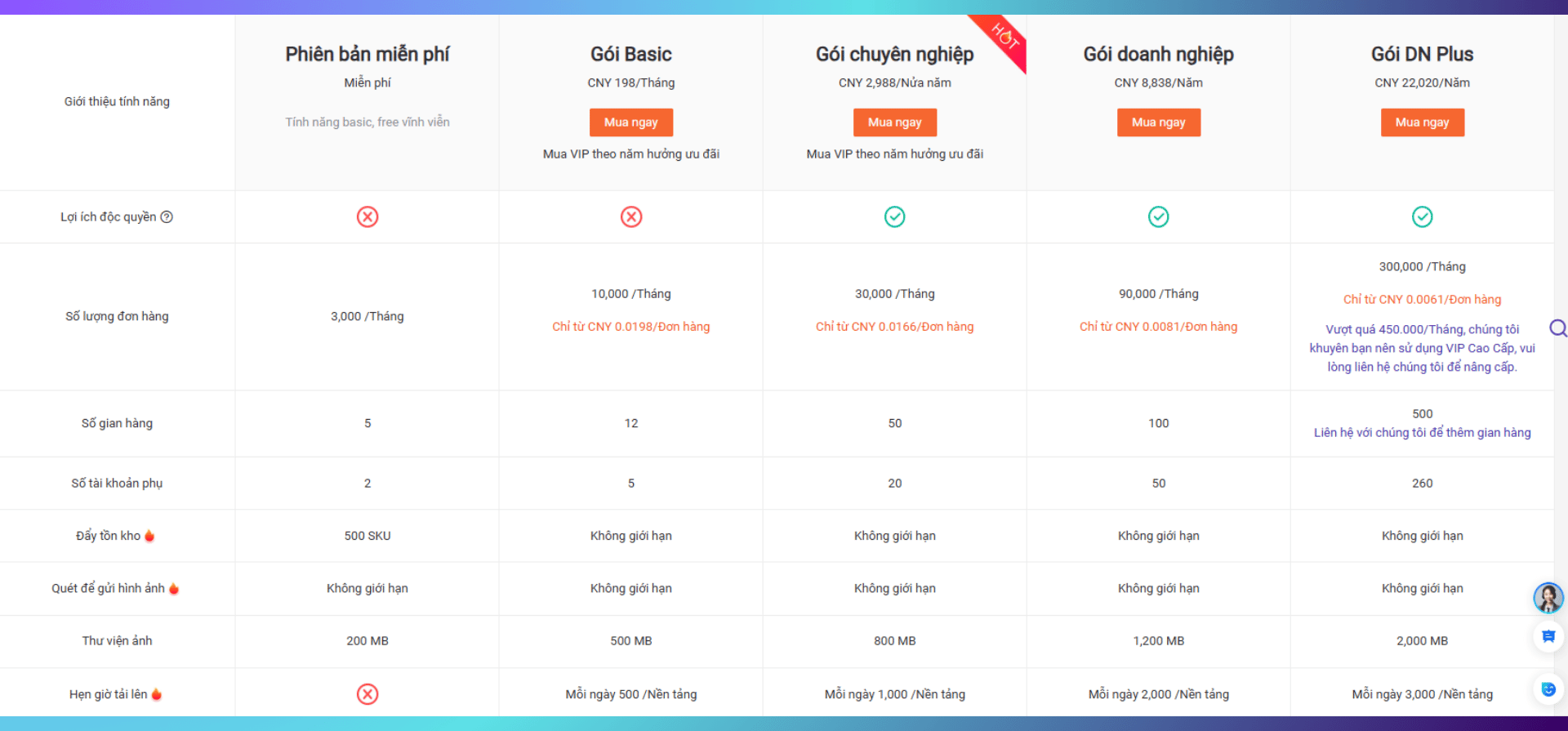The height and width of the screenshot is (731, 1568).
Task: Select the Phiên bản miễn phí plan heading
Action: [x=367, y=55]
